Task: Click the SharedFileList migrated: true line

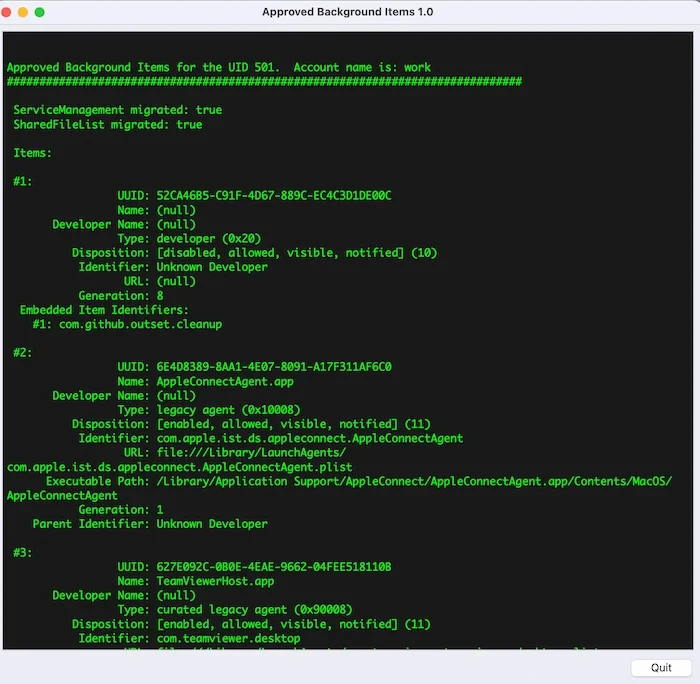Action: [x=108, y=125]
